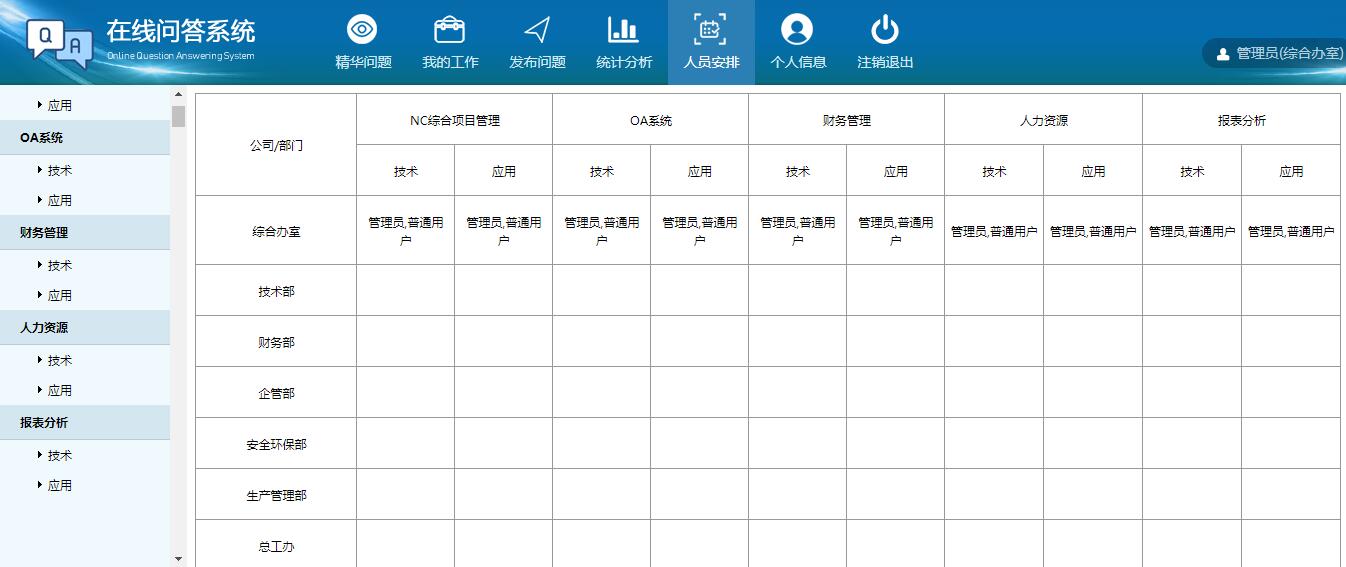Click the QA speech bubble logo
1346x567 pixels.
[x=59, y=42]
